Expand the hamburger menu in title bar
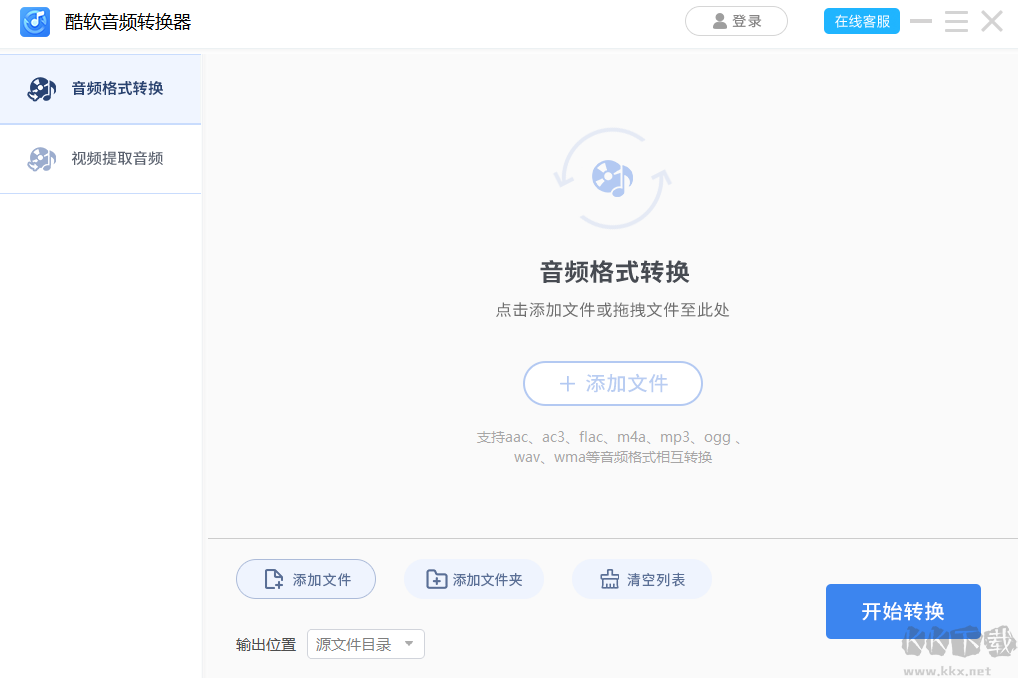 tap(956, 21)
